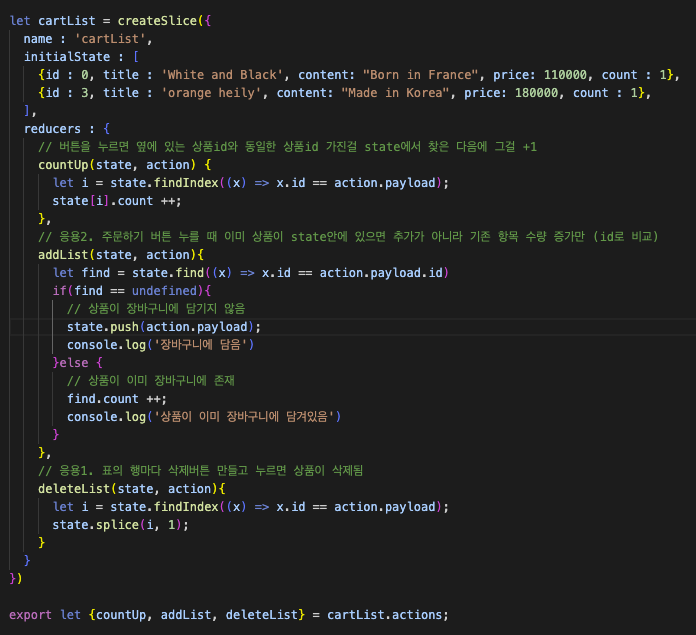Click the find.count ++ statement

point(117,399)
